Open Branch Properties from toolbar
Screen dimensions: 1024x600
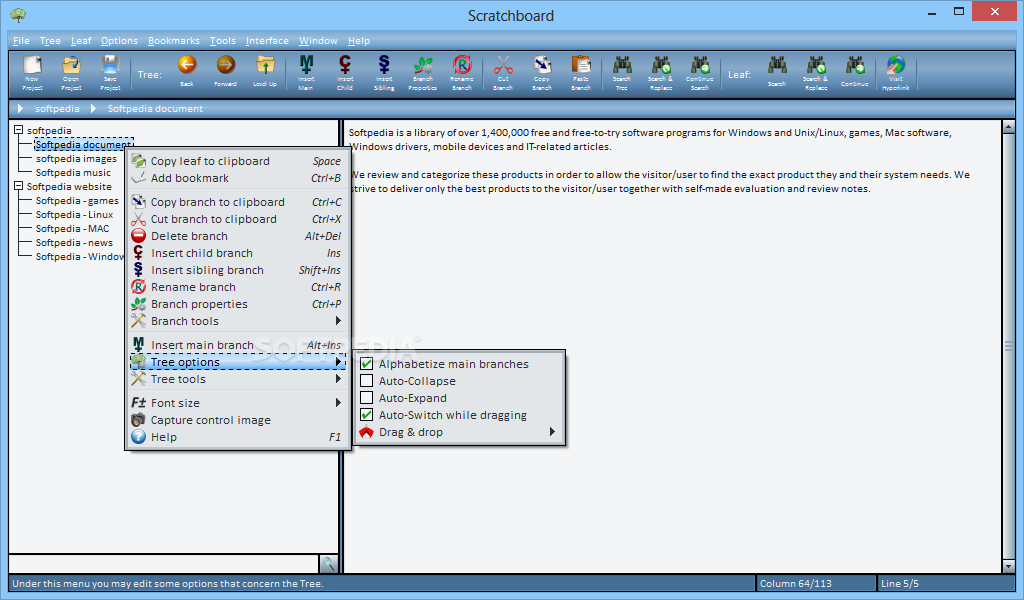point(423,72)
